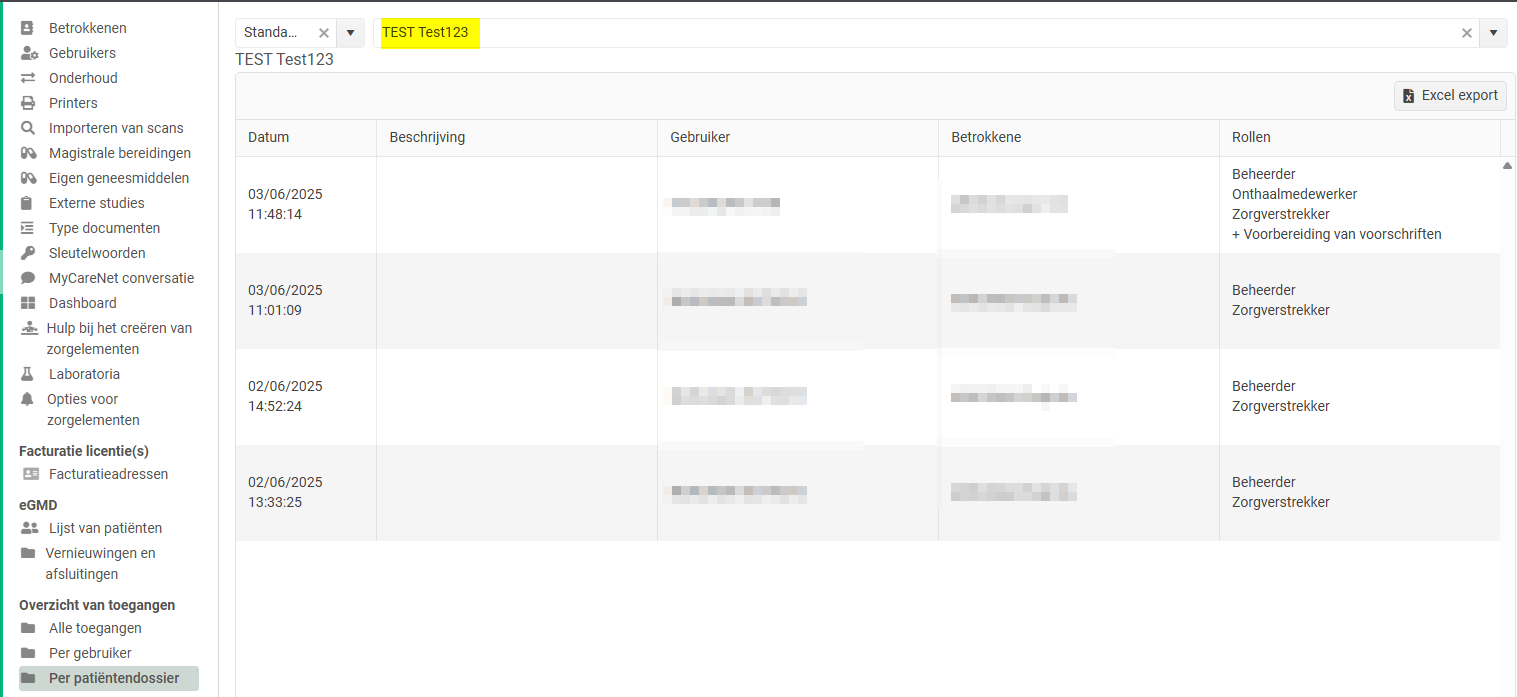Open Facturatieadressen link
The image size is (1517, 697).
108,474
